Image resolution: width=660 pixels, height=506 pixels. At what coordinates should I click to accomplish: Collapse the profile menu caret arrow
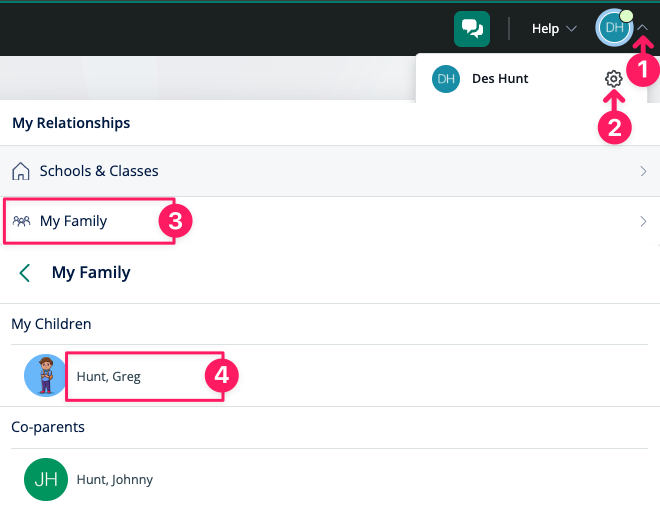643,28
